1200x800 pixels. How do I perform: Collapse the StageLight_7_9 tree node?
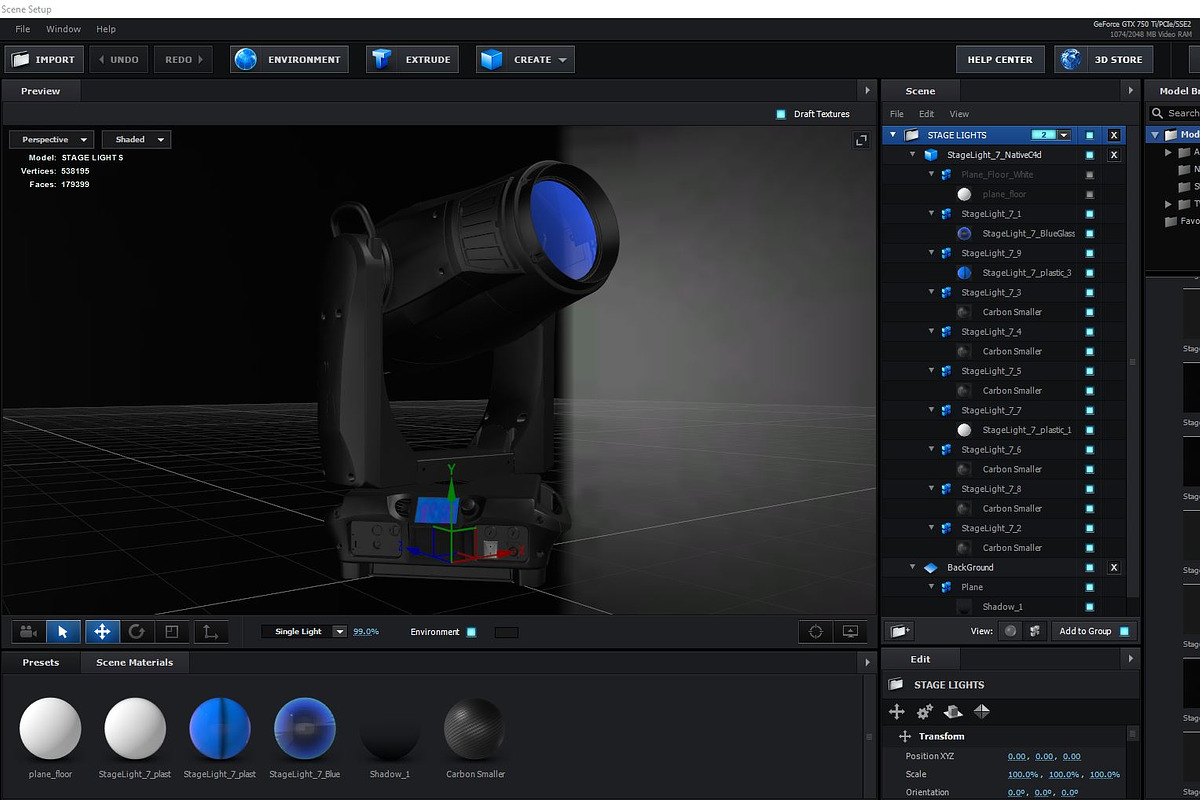(x=931, y=253)
